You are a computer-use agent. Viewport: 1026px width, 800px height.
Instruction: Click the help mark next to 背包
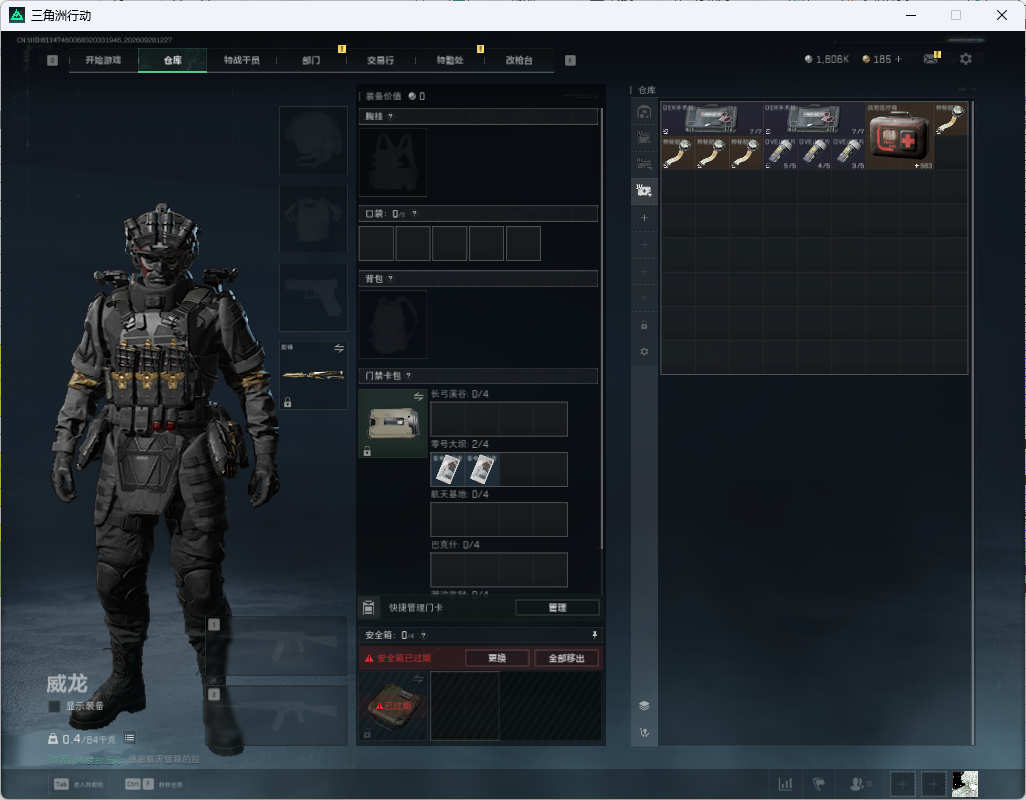(x=391, y=279)
